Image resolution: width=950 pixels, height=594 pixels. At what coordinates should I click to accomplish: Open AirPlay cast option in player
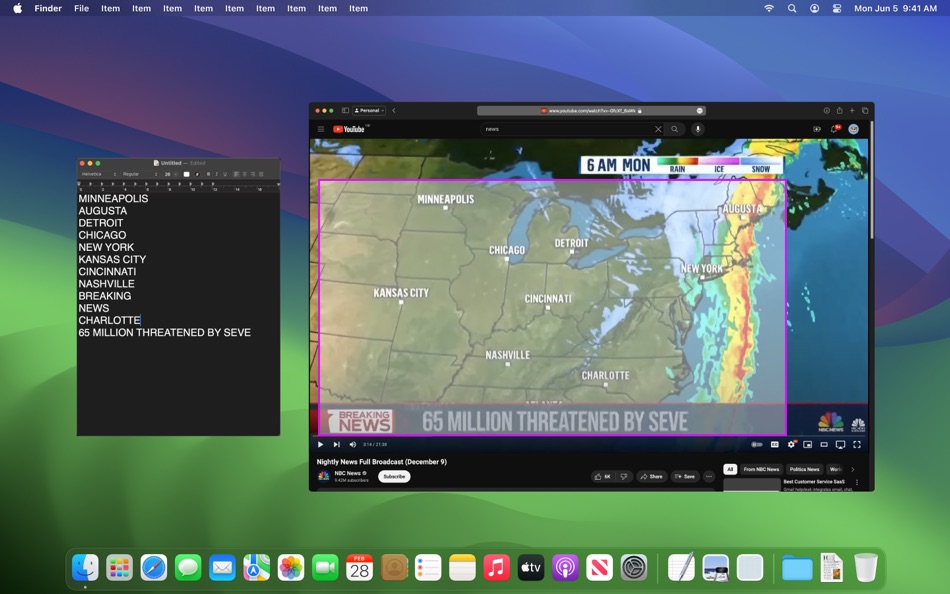coord(840,444)
